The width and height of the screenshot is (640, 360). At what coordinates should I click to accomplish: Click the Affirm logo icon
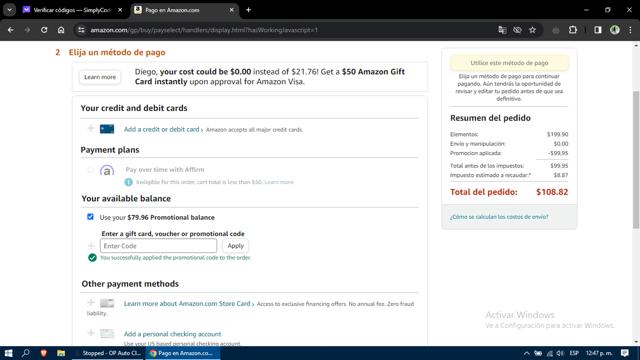pyautogui.click(x=107, y=170)
